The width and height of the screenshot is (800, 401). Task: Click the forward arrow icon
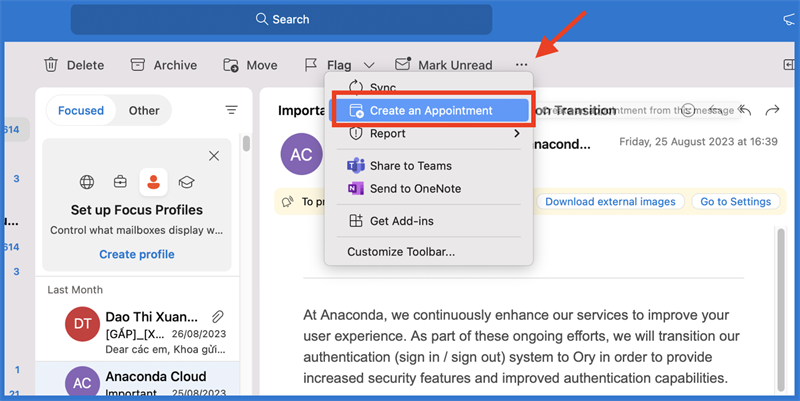(772, 110)
